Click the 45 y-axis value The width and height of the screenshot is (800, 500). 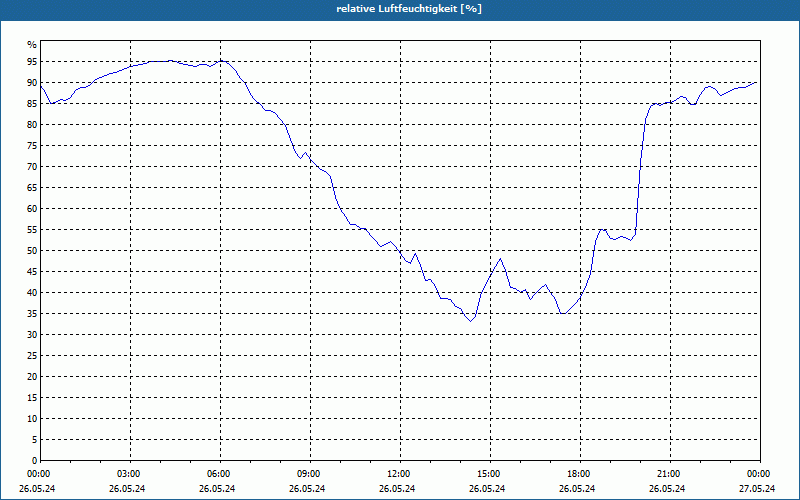32,271
